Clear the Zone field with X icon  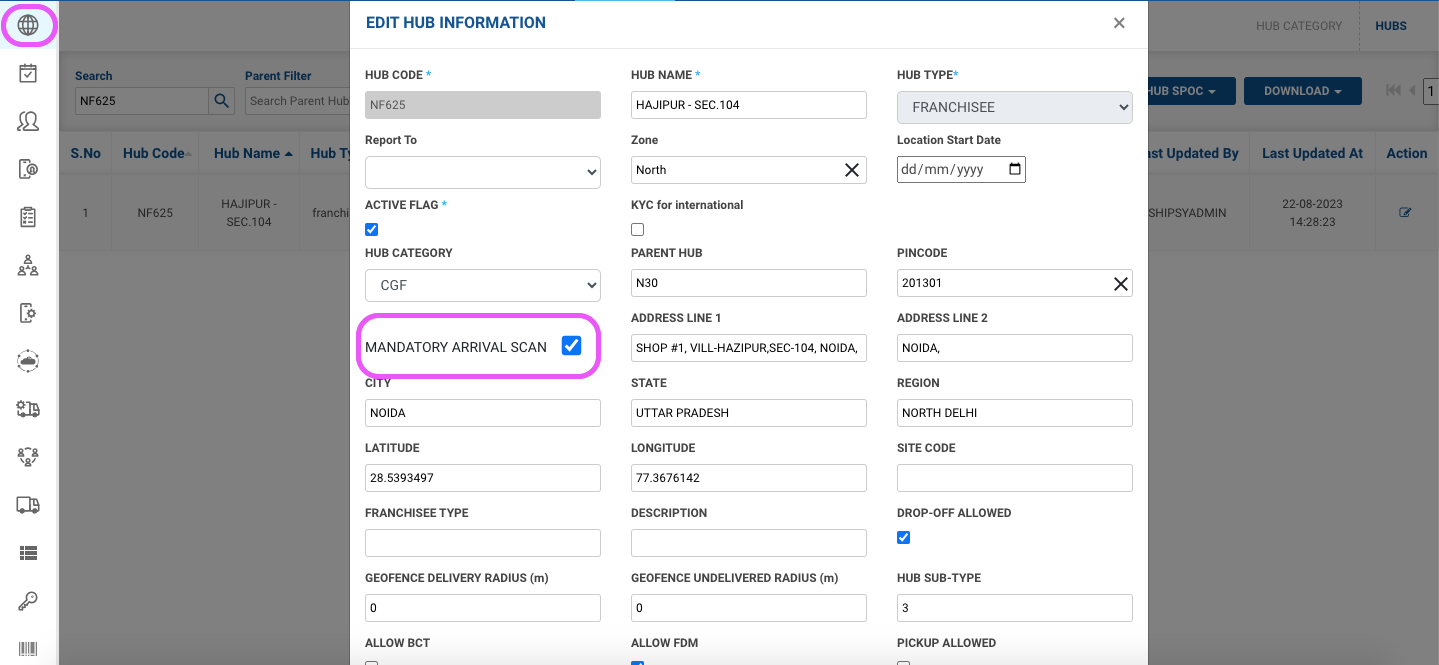click(852, 170)
